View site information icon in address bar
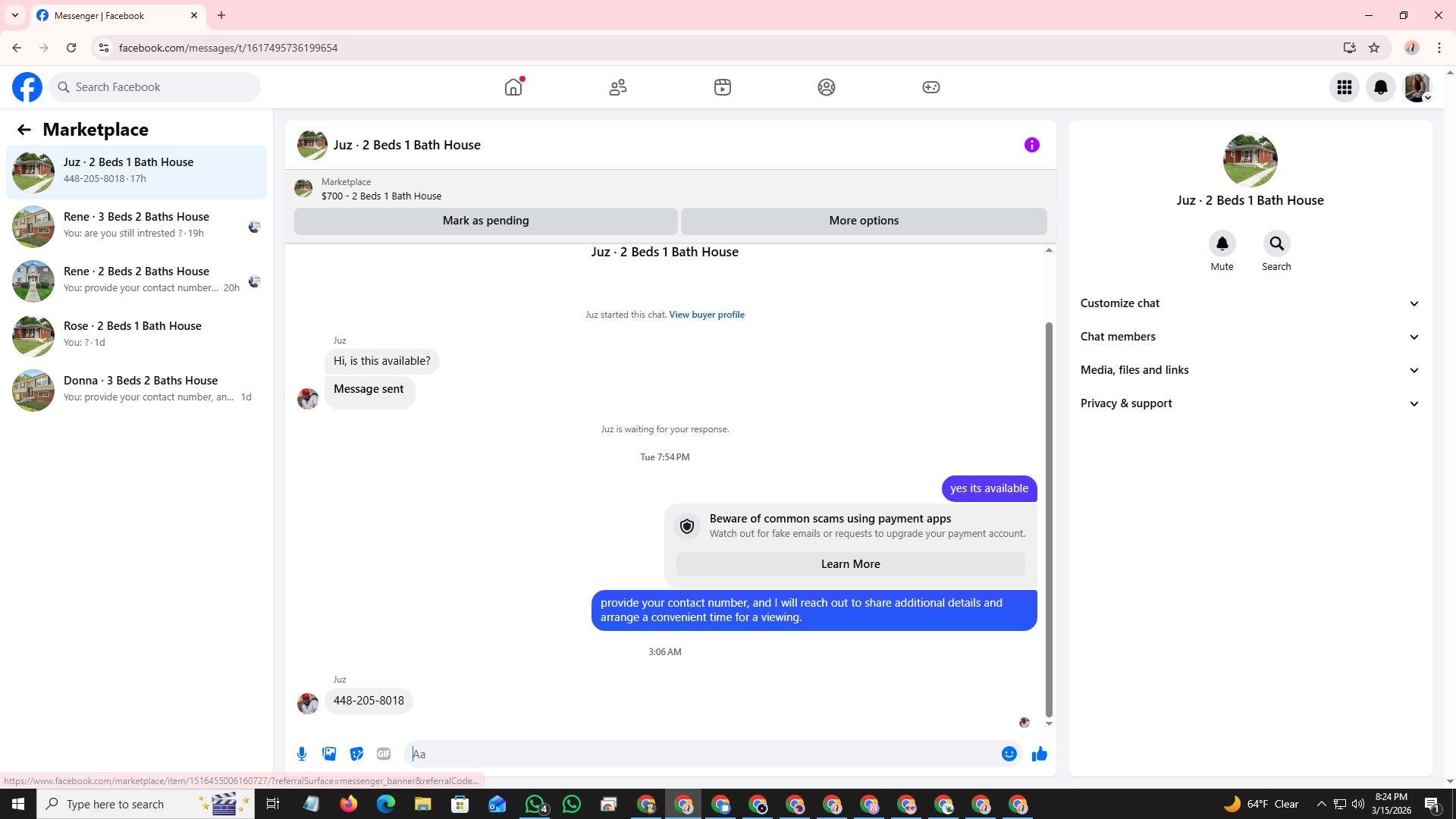 (104, 48)
